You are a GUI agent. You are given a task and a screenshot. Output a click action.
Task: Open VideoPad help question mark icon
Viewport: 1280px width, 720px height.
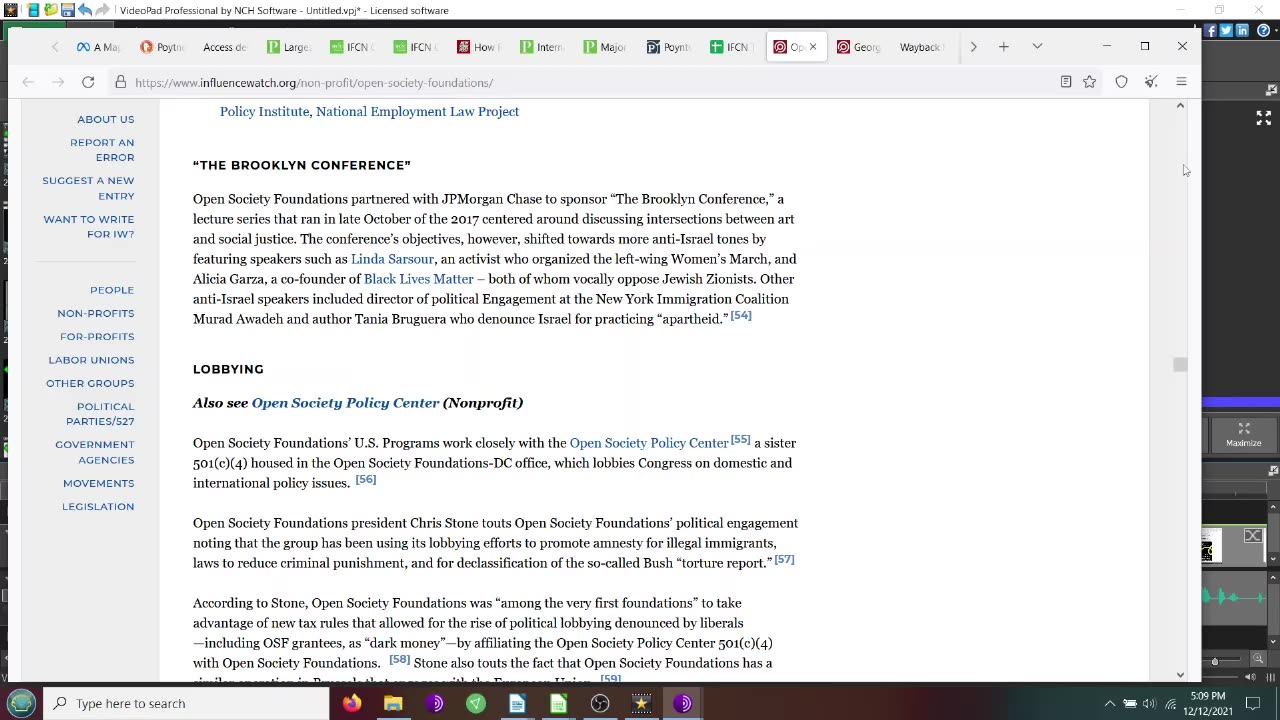tap(1263, 31)
